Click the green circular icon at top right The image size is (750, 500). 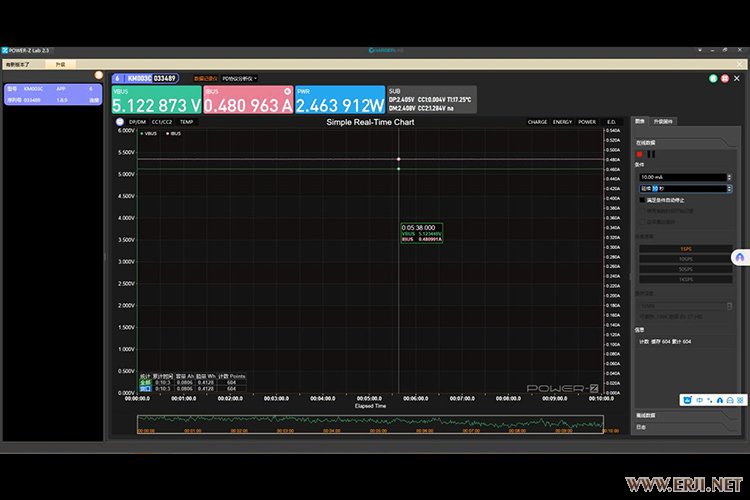711,77
